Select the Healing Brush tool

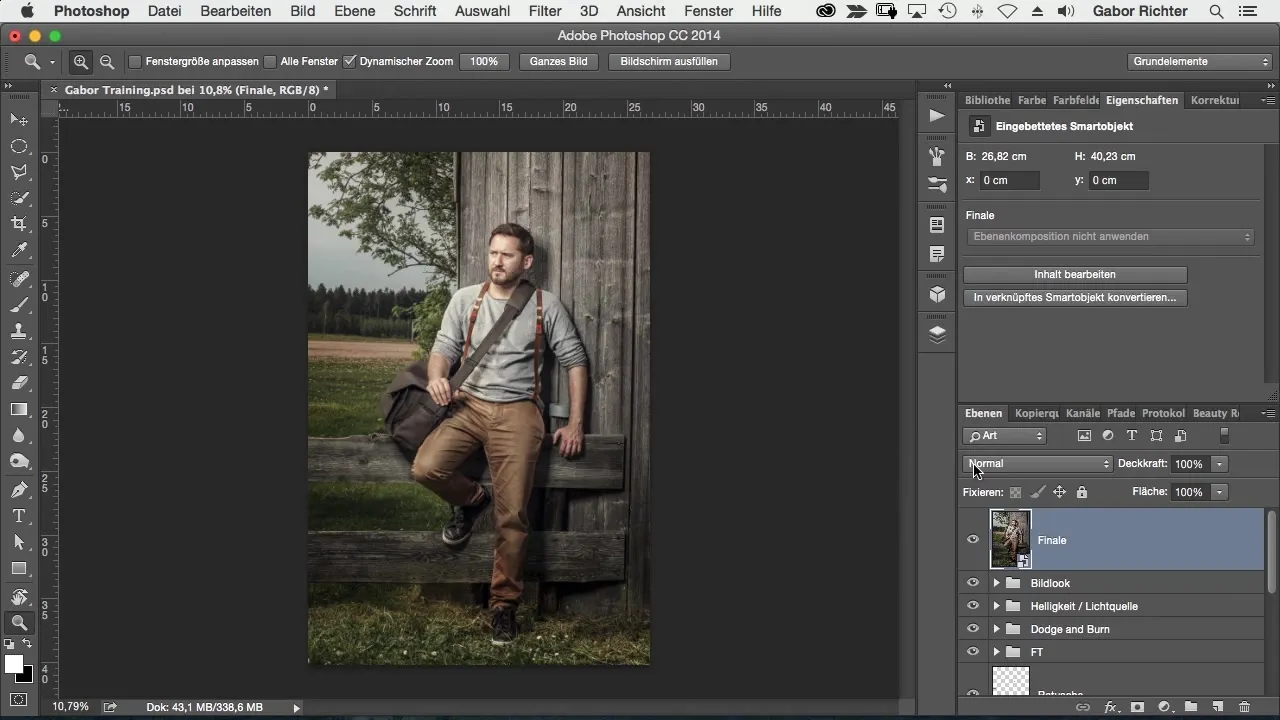pyautogui.click(x=19, y=279)
